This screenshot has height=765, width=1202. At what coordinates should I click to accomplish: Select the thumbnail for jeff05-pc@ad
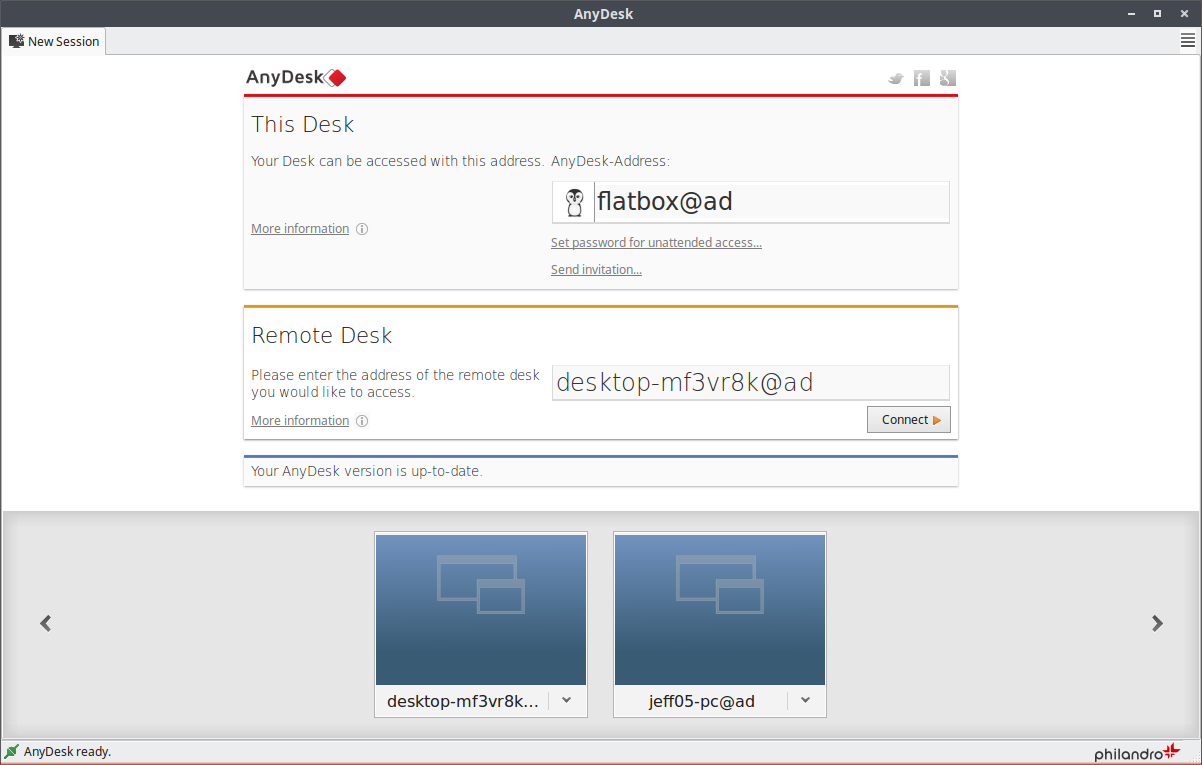[x=719, y=610]
